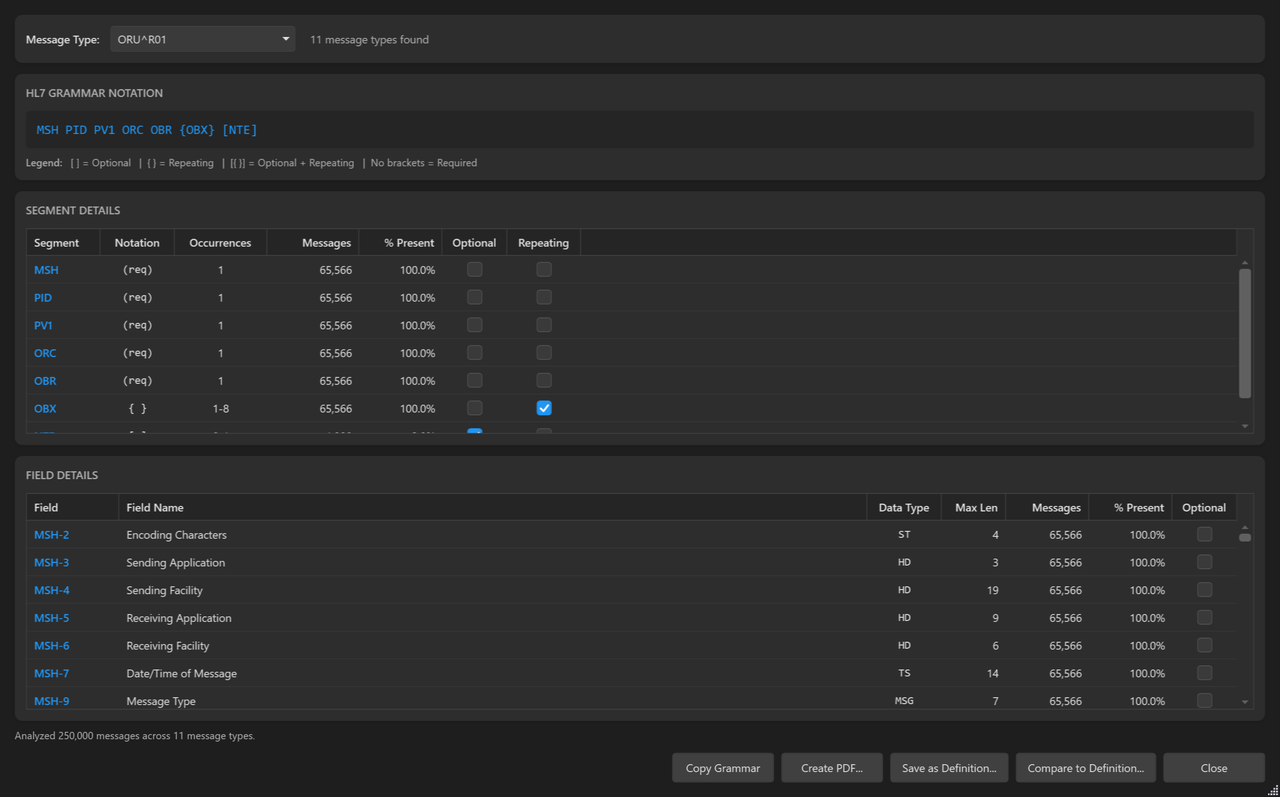Click the MSH-5 field identifier
This screenshot has height=797, width=1280.
[x=52, y=618]
